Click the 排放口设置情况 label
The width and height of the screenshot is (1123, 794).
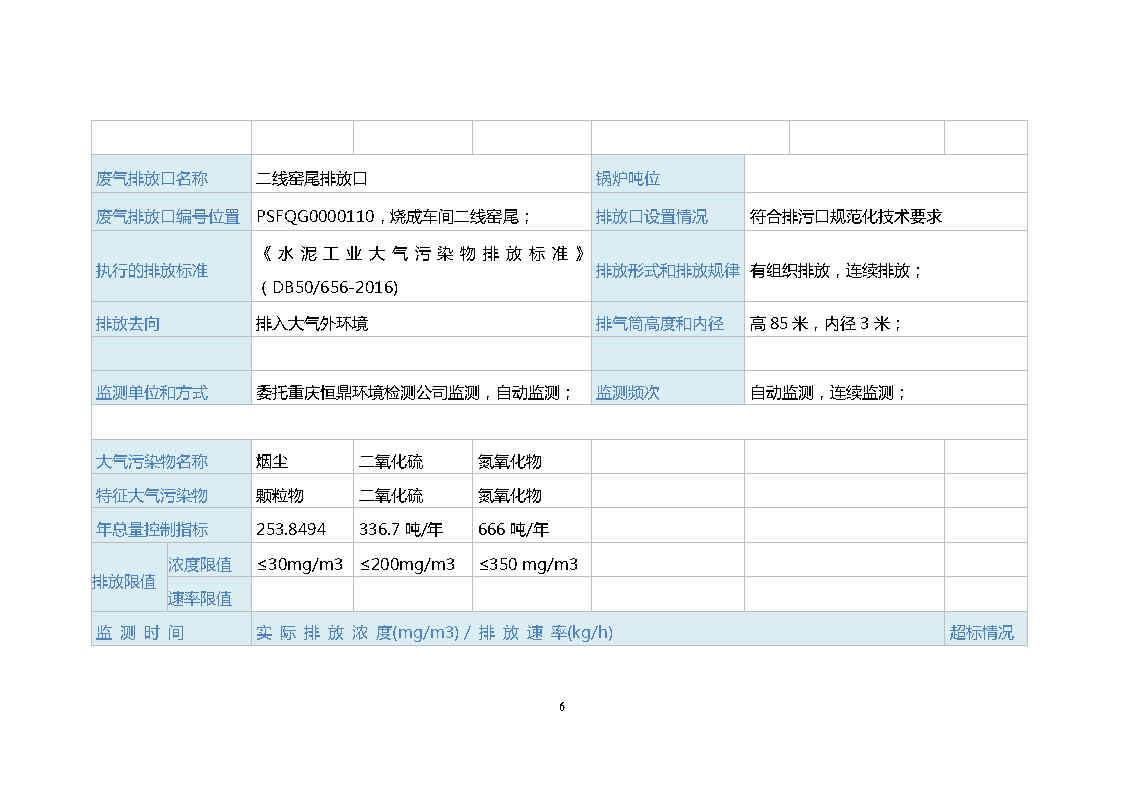(x=651, y=216)
